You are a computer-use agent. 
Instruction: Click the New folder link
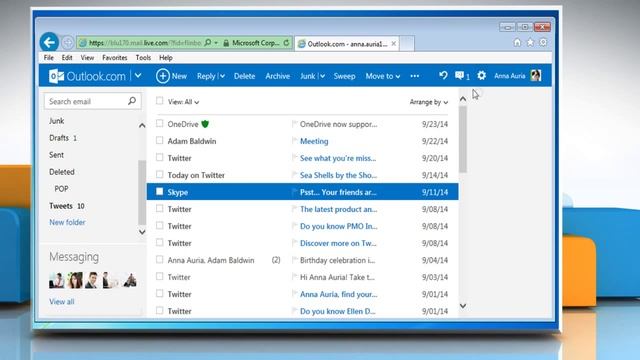[x=67, y=222]
